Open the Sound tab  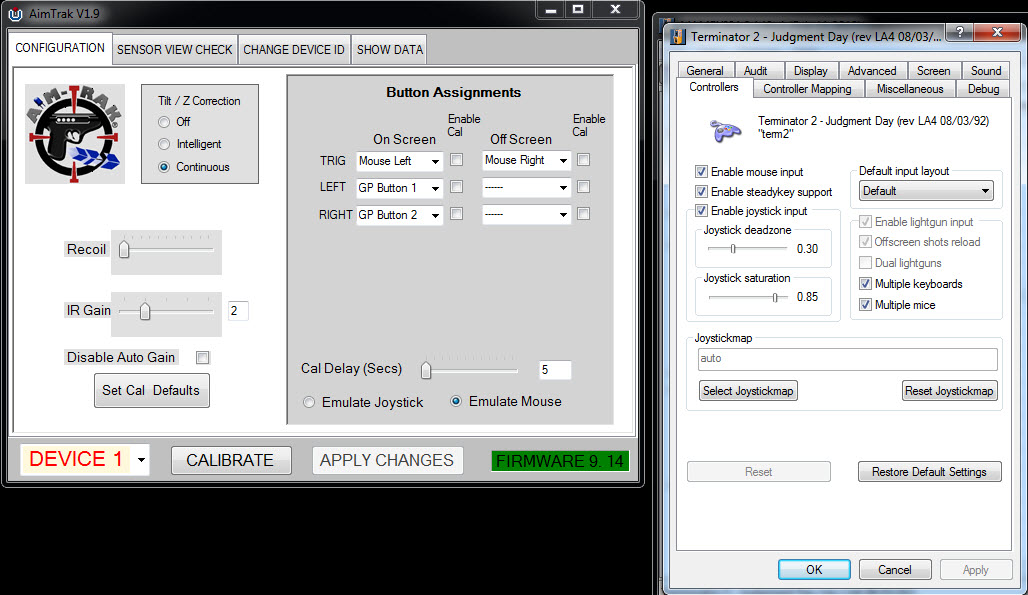(986, 71)
